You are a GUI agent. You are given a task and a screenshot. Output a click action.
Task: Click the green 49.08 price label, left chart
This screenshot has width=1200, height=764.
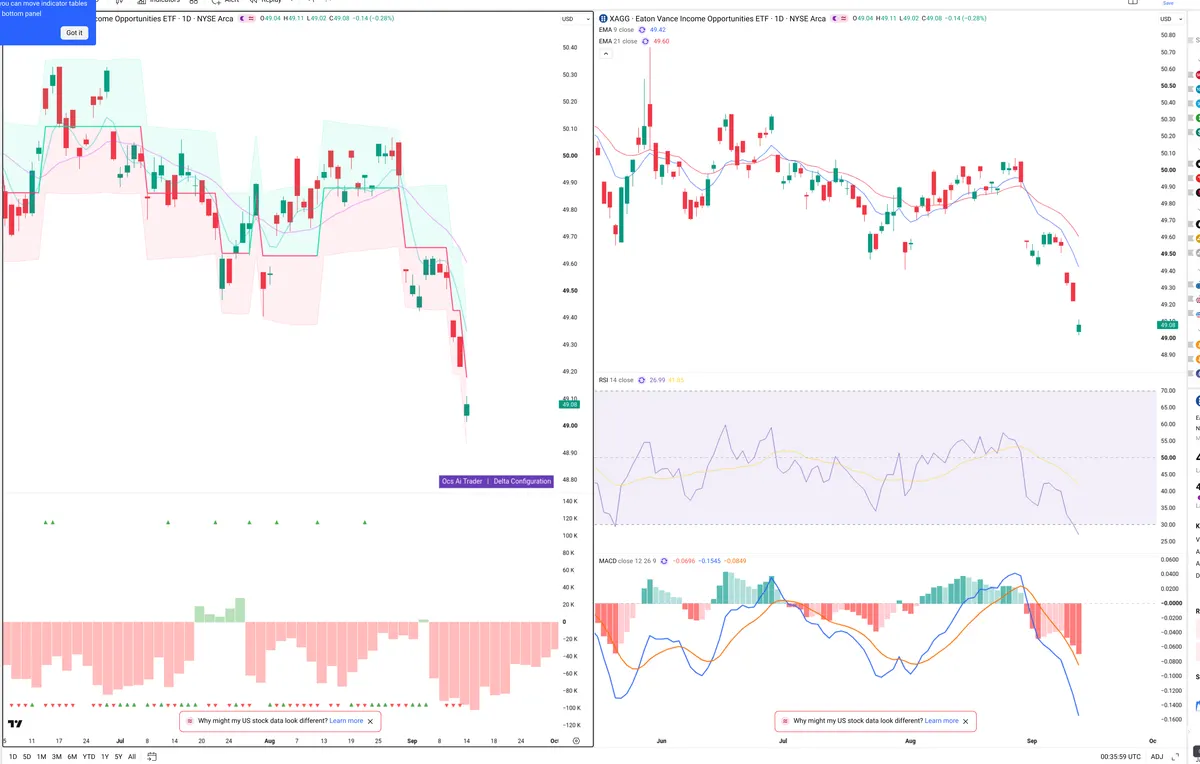pos(568,404)
